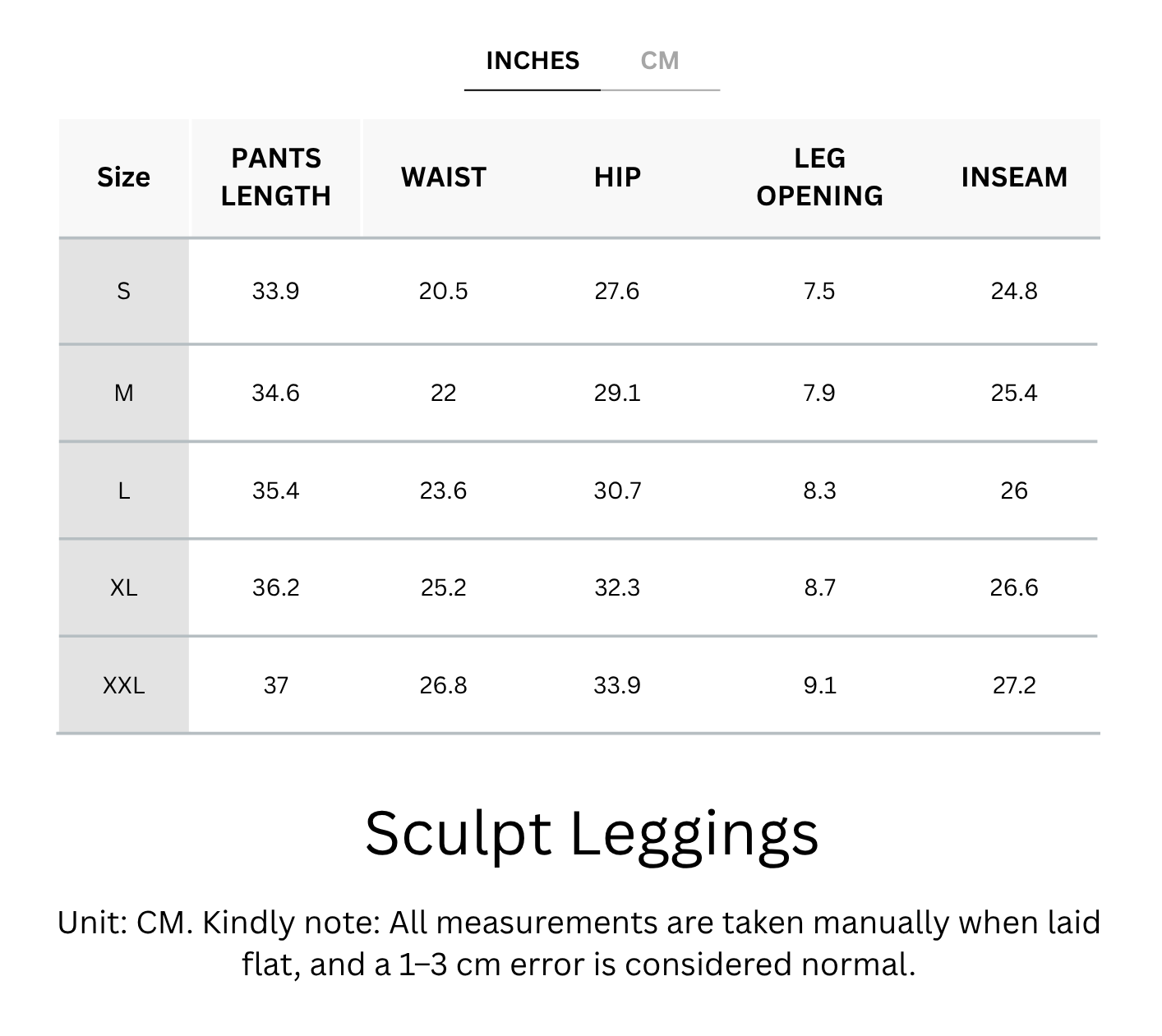The height and width of the screenshot is (1036, 1162).
Task: Click the inseam value 26 for size L
Action: pos(1014,491)
